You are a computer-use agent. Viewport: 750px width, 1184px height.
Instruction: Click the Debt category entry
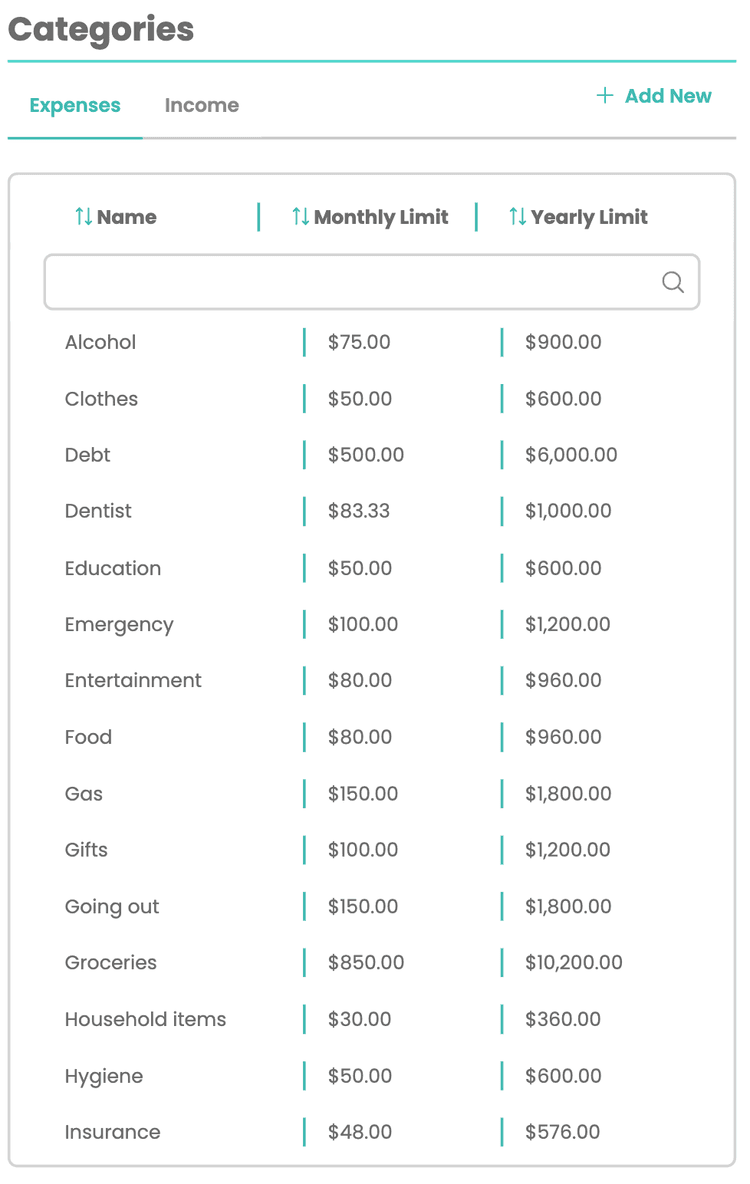(x=88, y=455)
